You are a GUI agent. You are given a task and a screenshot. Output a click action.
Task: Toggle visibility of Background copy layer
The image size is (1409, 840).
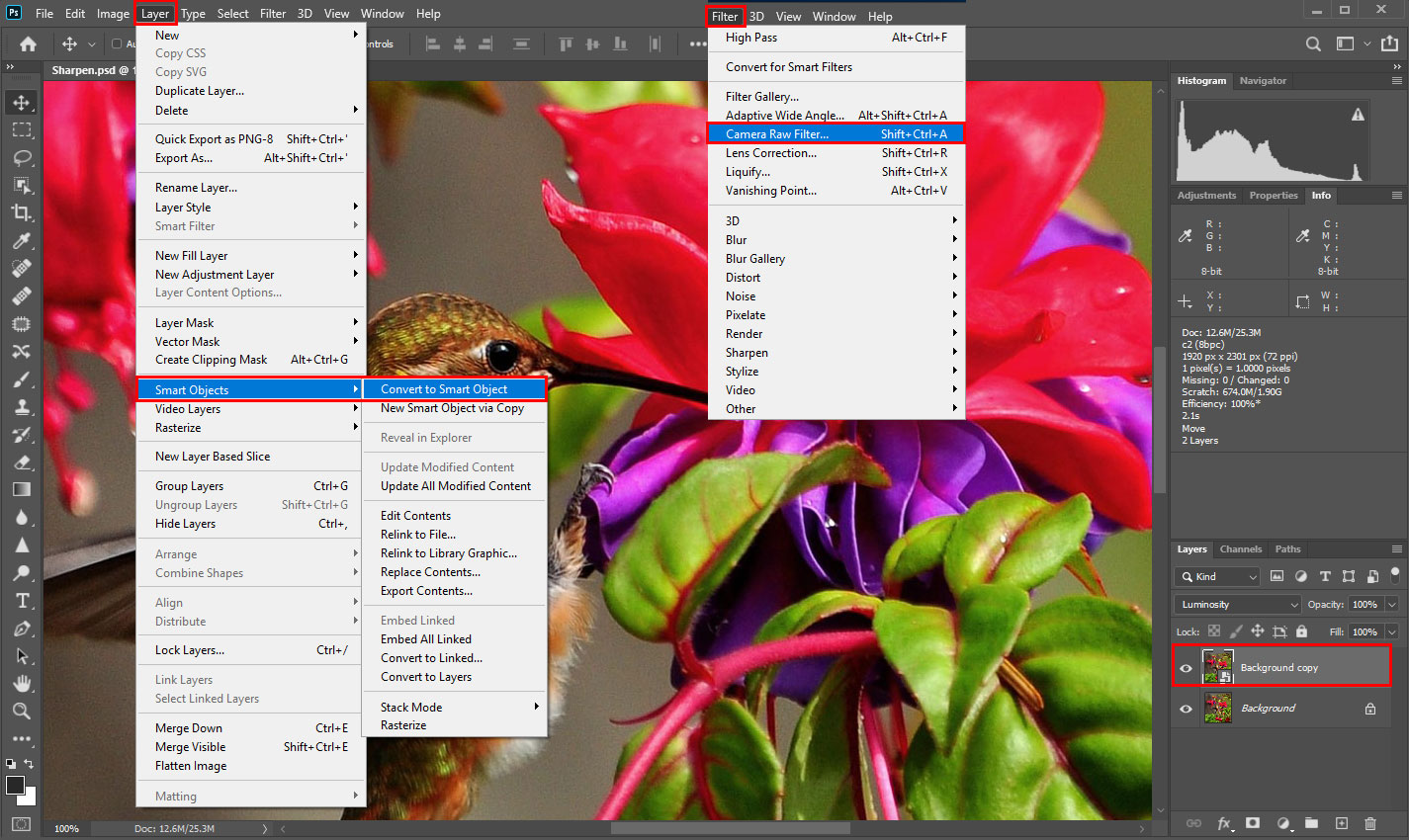pos(1186,667)
